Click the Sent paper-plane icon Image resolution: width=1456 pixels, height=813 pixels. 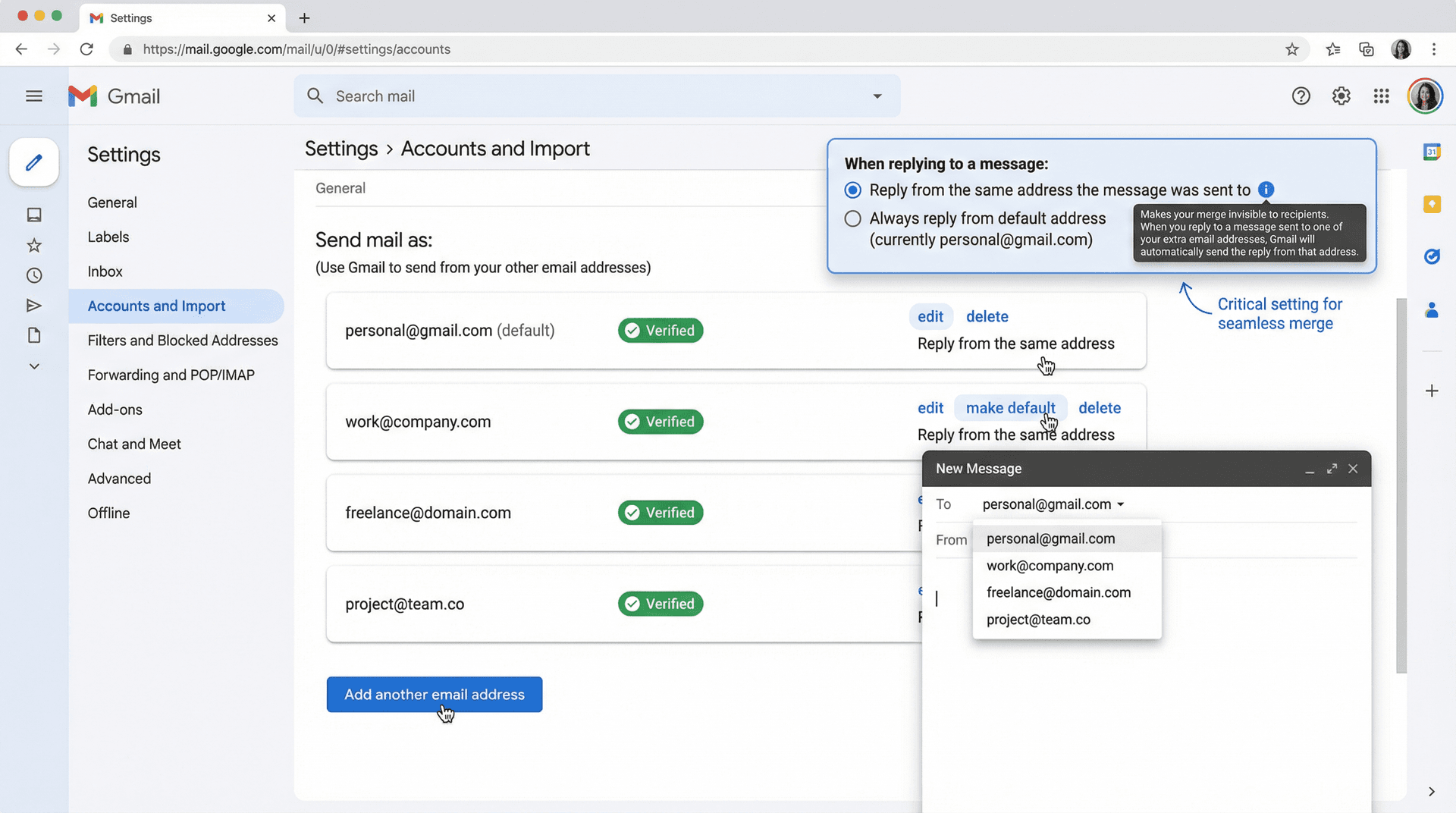coord(33,305)
